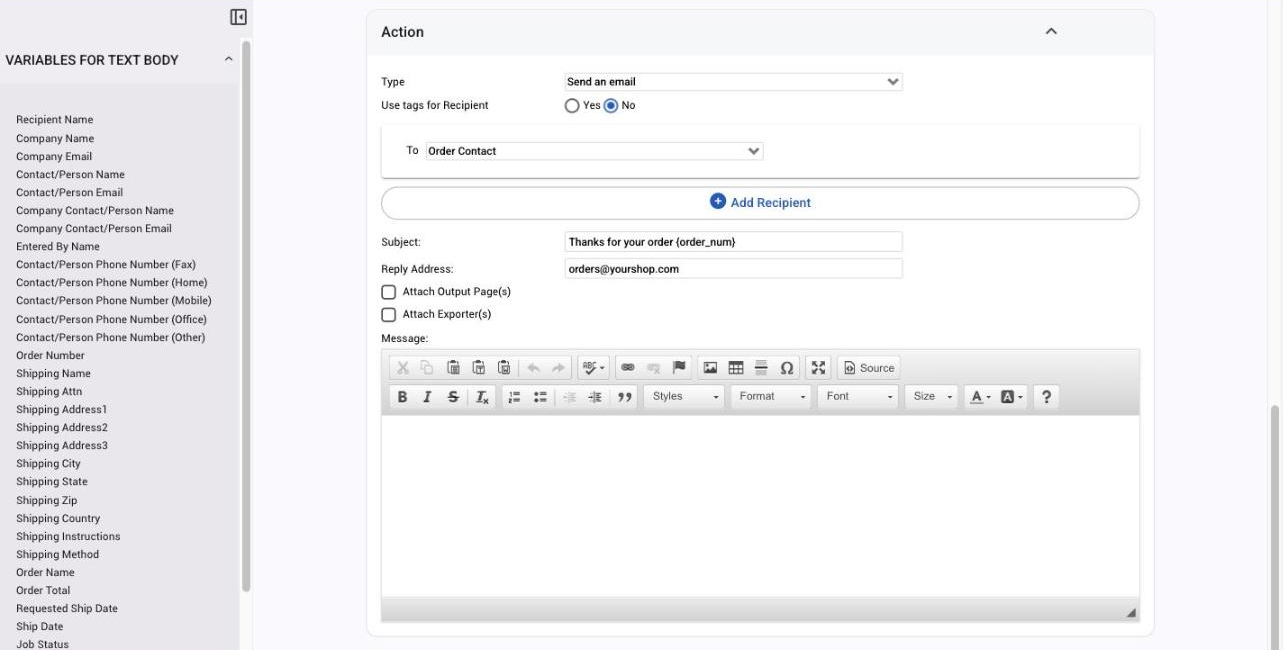
Task: Click the Undo arrow icon
Action: pos(534,368)
